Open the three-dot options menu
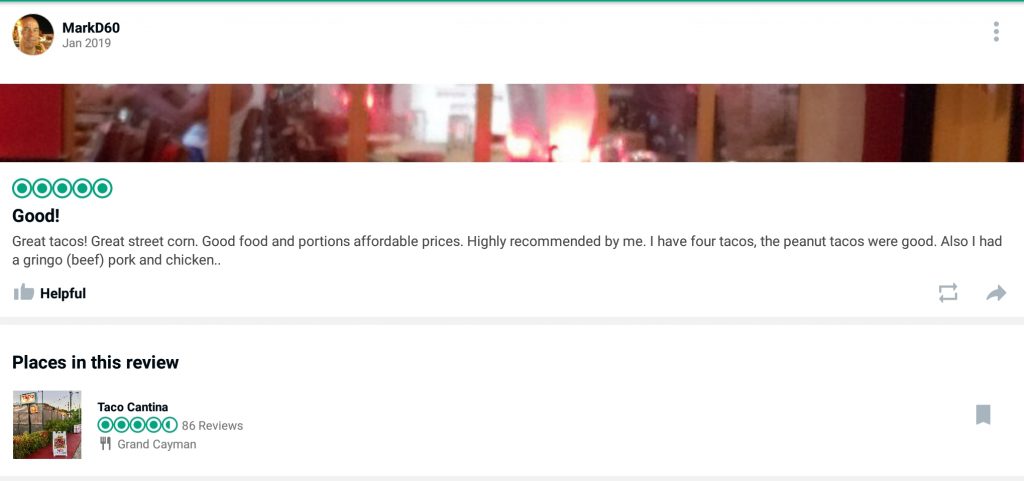Viewport: 1024px width, 481px height. pyautogui.click(x=995, y=31)
